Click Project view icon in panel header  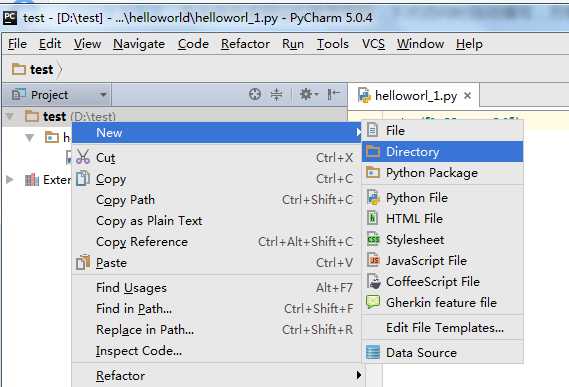19,95
